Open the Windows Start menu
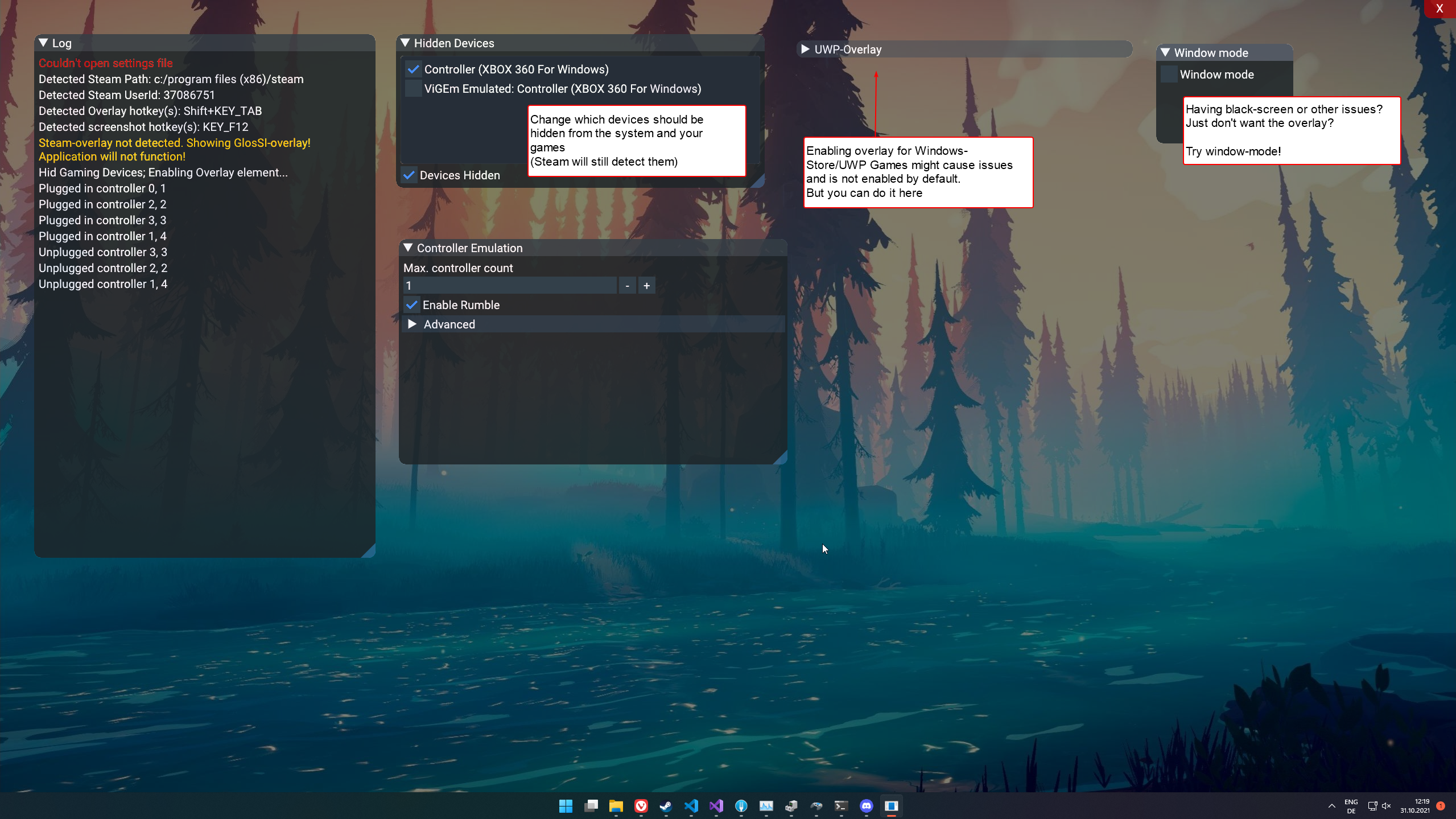Viewport: 1456px width, 819px height. [566, 806]
